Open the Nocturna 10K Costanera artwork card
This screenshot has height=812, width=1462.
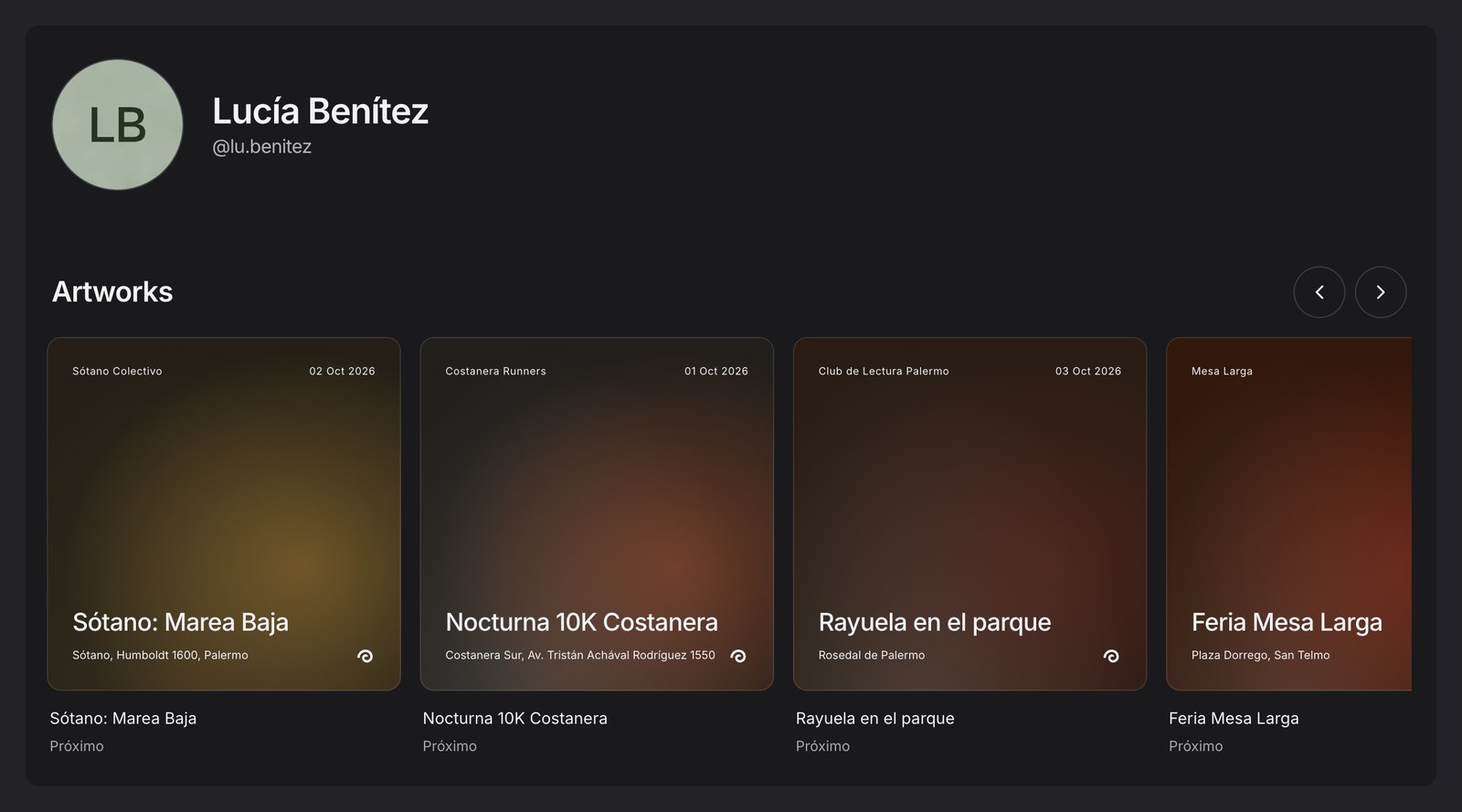[597, 514]
